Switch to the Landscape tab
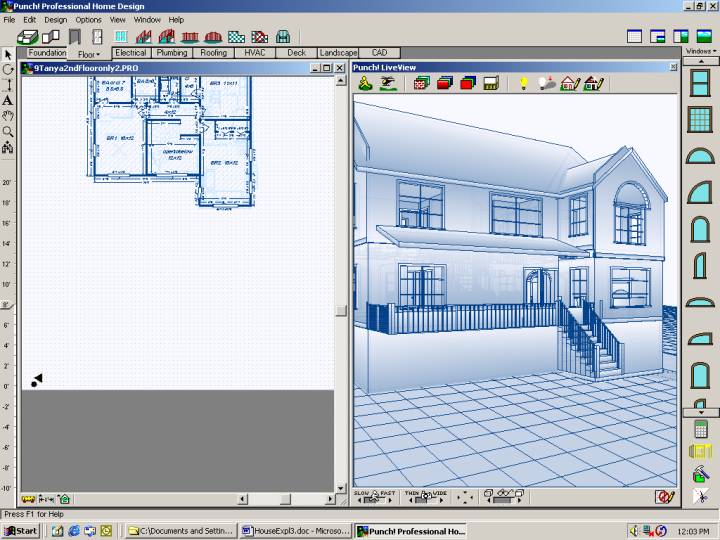720x540 pixels. pyautogui.click(x=338, y=53)
